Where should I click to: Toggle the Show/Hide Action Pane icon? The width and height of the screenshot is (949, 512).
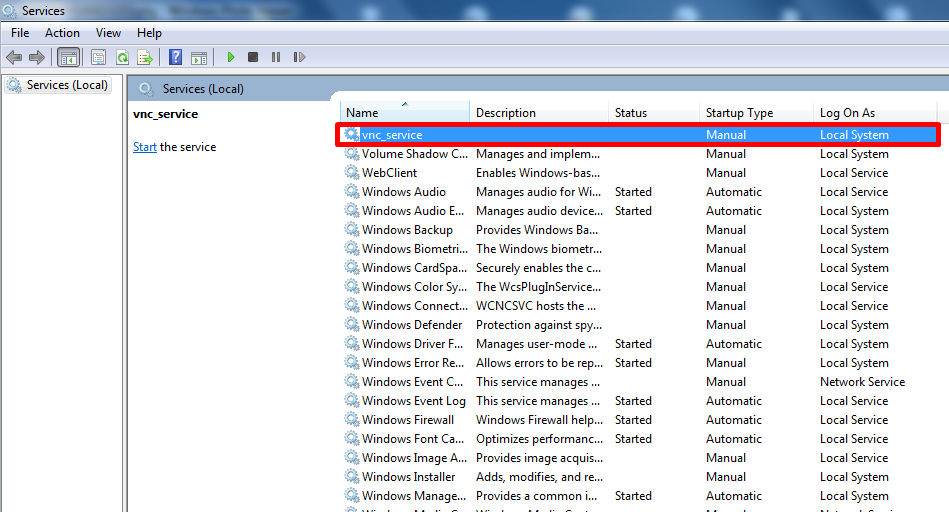coord(199,58)
